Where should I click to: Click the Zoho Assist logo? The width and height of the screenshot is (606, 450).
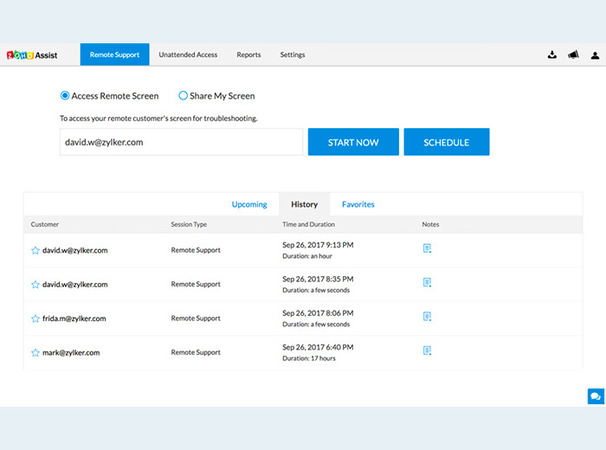pyautogui.click(x=32, y=55)
